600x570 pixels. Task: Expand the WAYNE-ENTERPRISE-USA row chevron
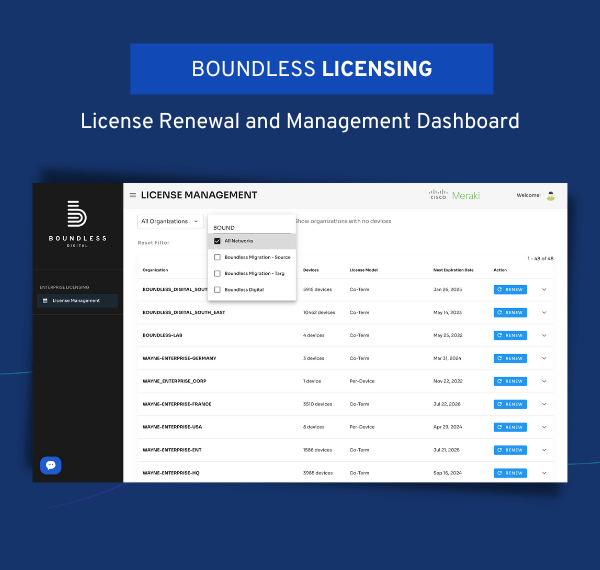coord(544,427)
